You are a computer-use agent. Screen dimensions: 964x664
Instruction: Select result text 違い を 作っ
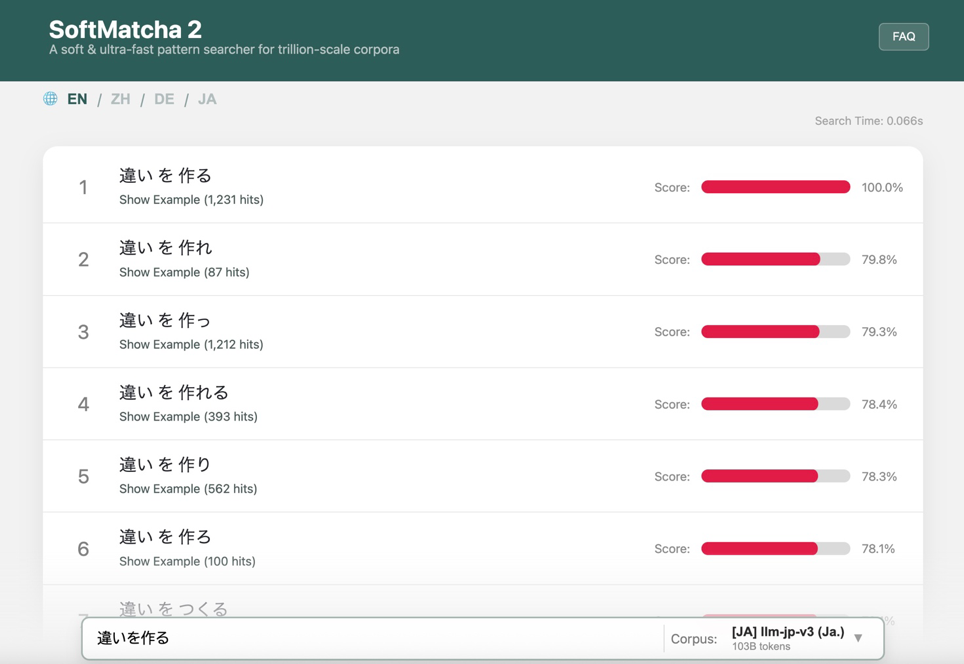pos(165,320)
